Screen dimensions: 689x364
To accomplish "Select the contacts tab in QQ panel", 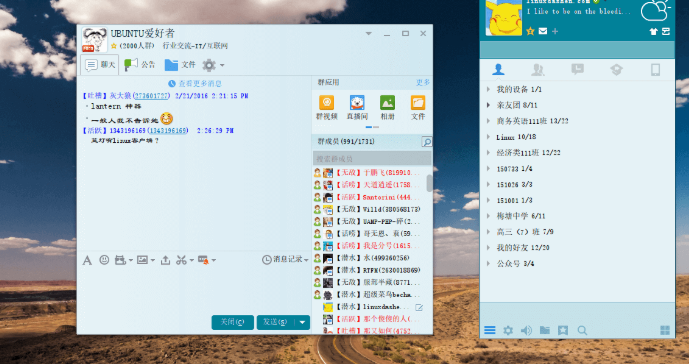I will pos(498,69).
